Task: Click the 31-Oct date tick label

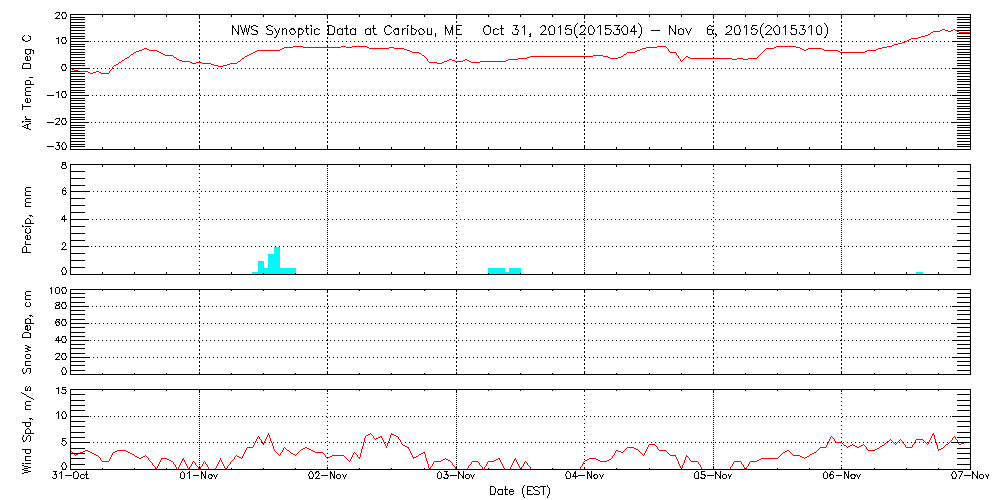Action: coord(71,477)
